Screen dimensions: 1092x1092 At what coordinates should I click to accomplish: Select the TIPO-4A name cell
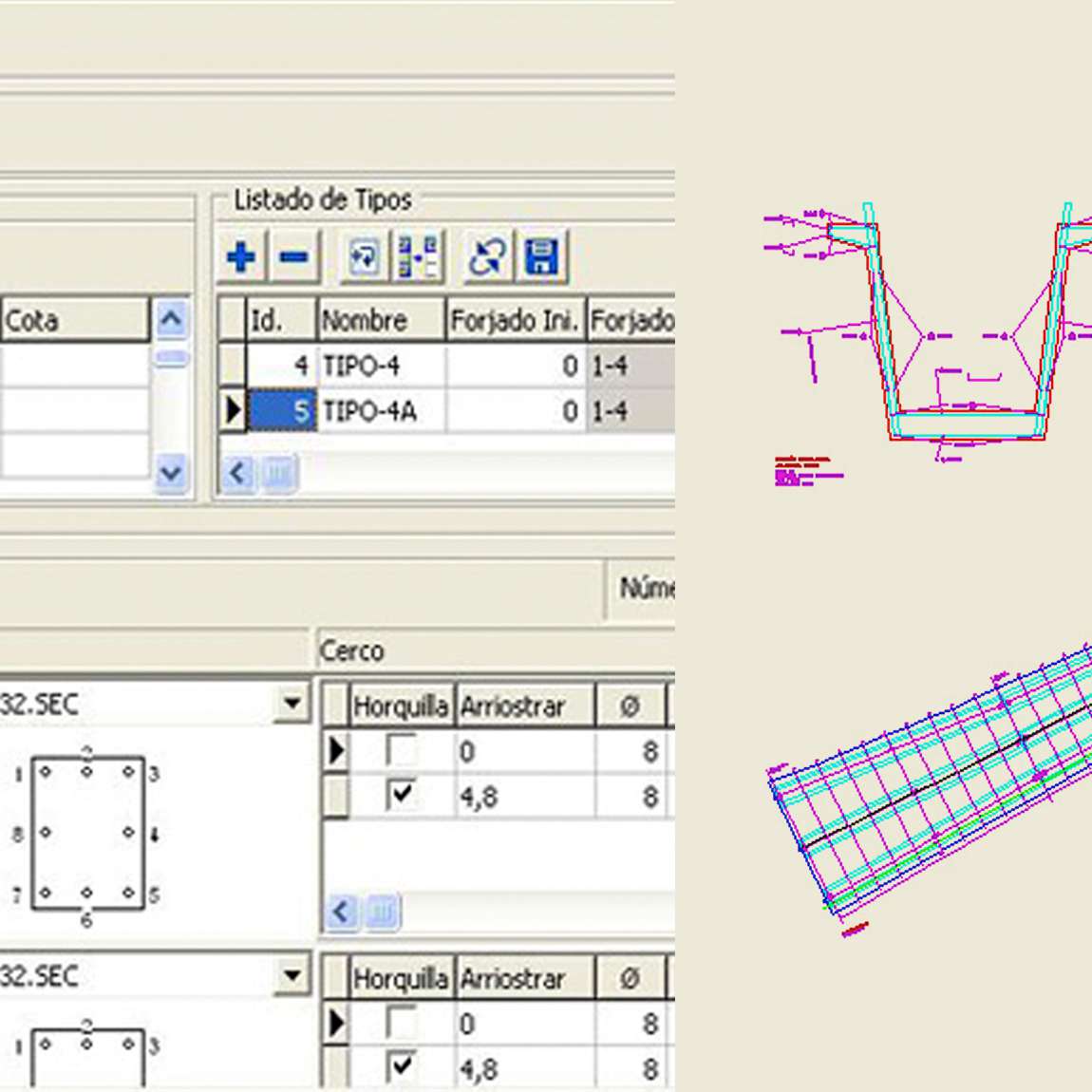(381, 411)
